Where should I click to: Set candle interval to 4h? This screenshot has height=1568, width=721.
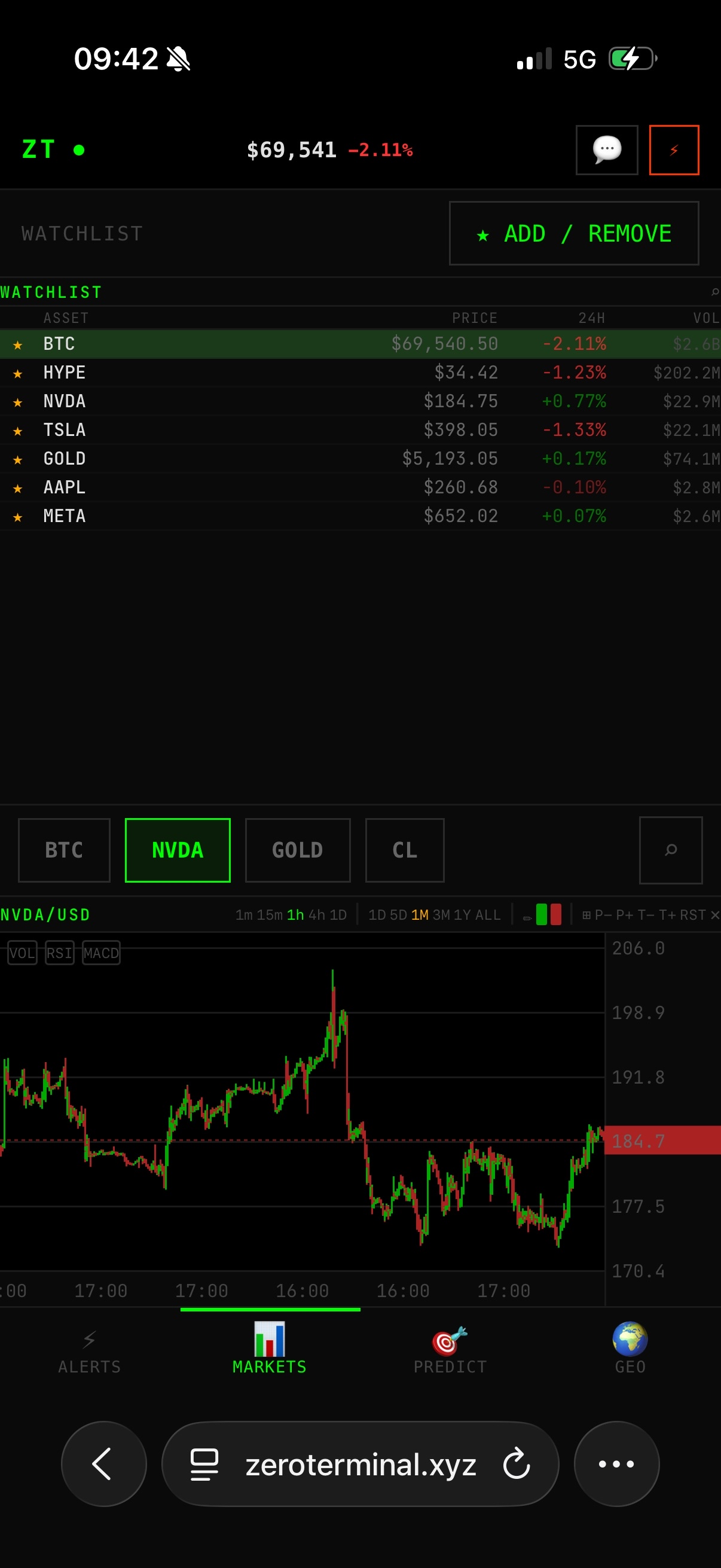pyautogui.click(x=316, y=915)
